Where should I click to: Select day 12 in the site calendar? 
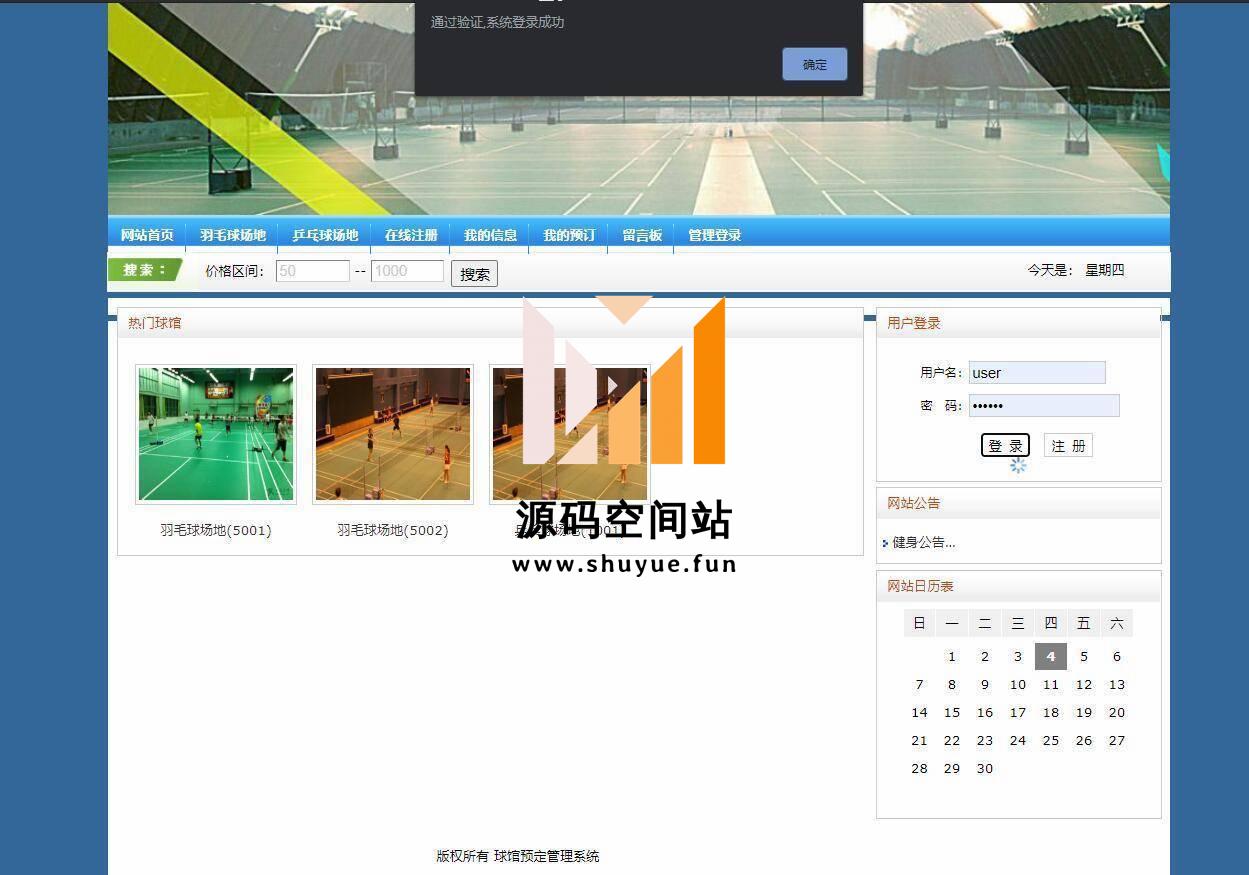coord(1084,685)
